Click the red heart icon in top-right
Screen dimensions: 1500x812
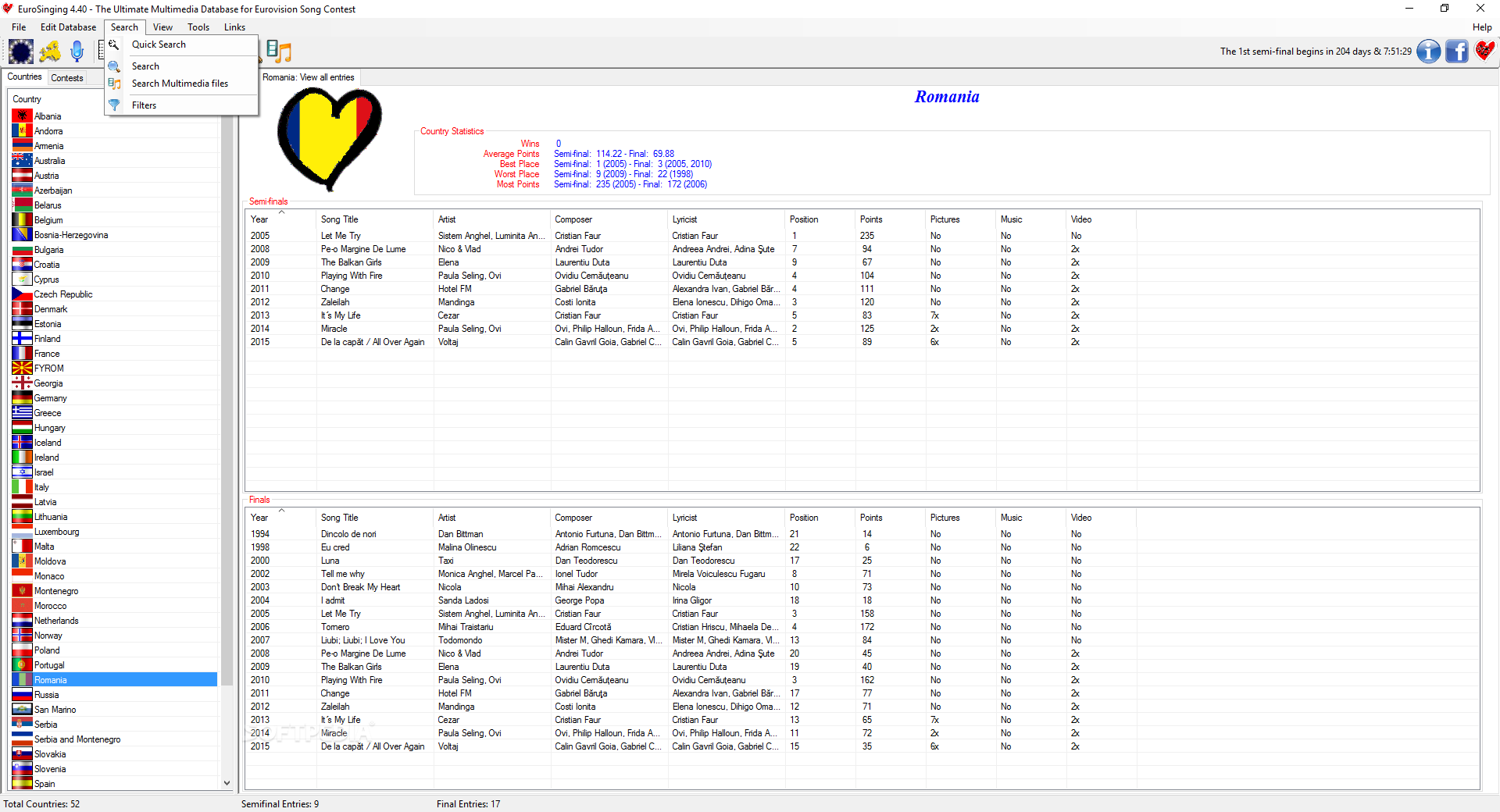coord(1485,51)
